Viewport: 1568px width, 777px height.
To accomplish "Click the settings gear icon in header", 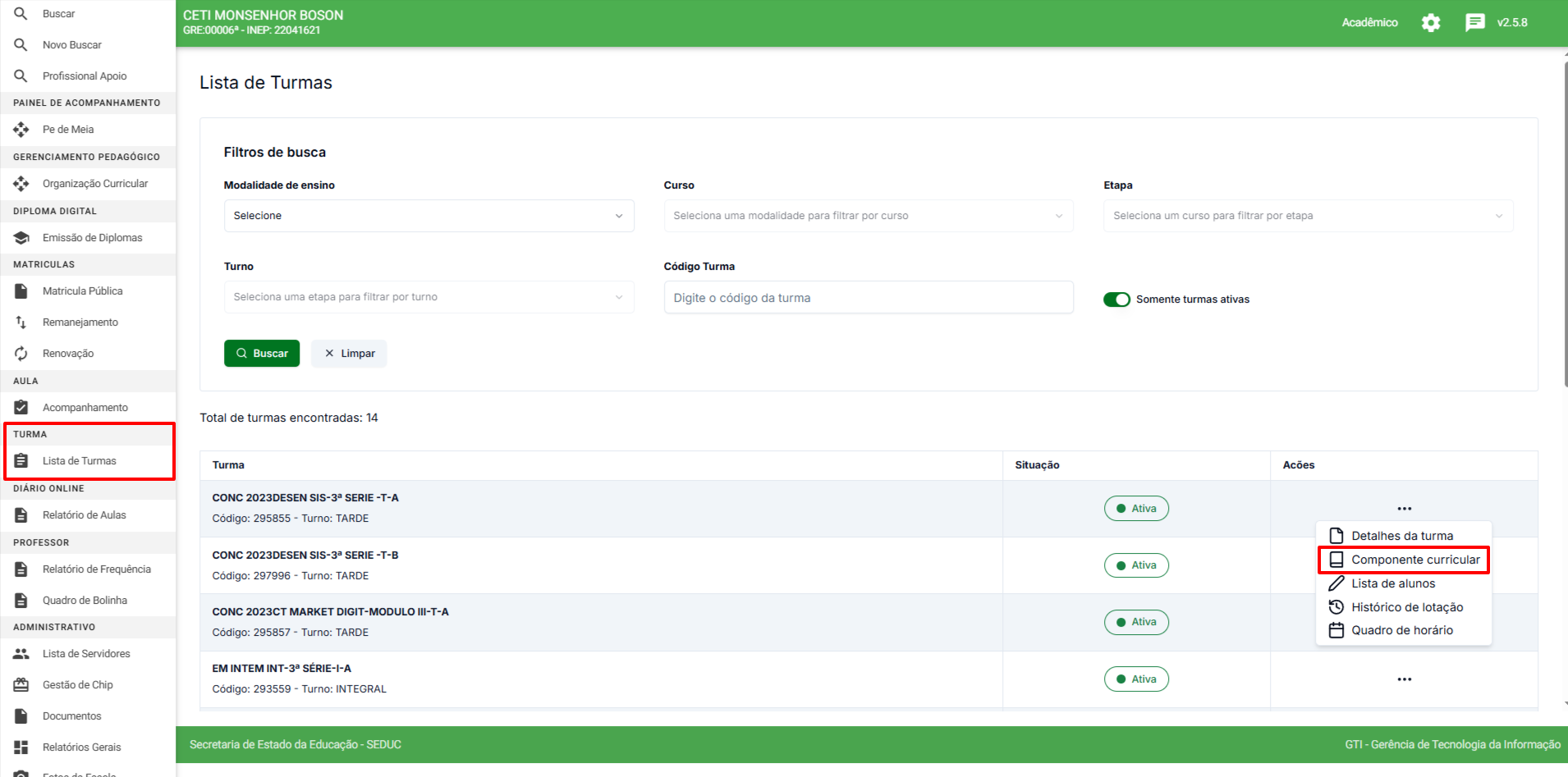I will (x=1431, y=23).
